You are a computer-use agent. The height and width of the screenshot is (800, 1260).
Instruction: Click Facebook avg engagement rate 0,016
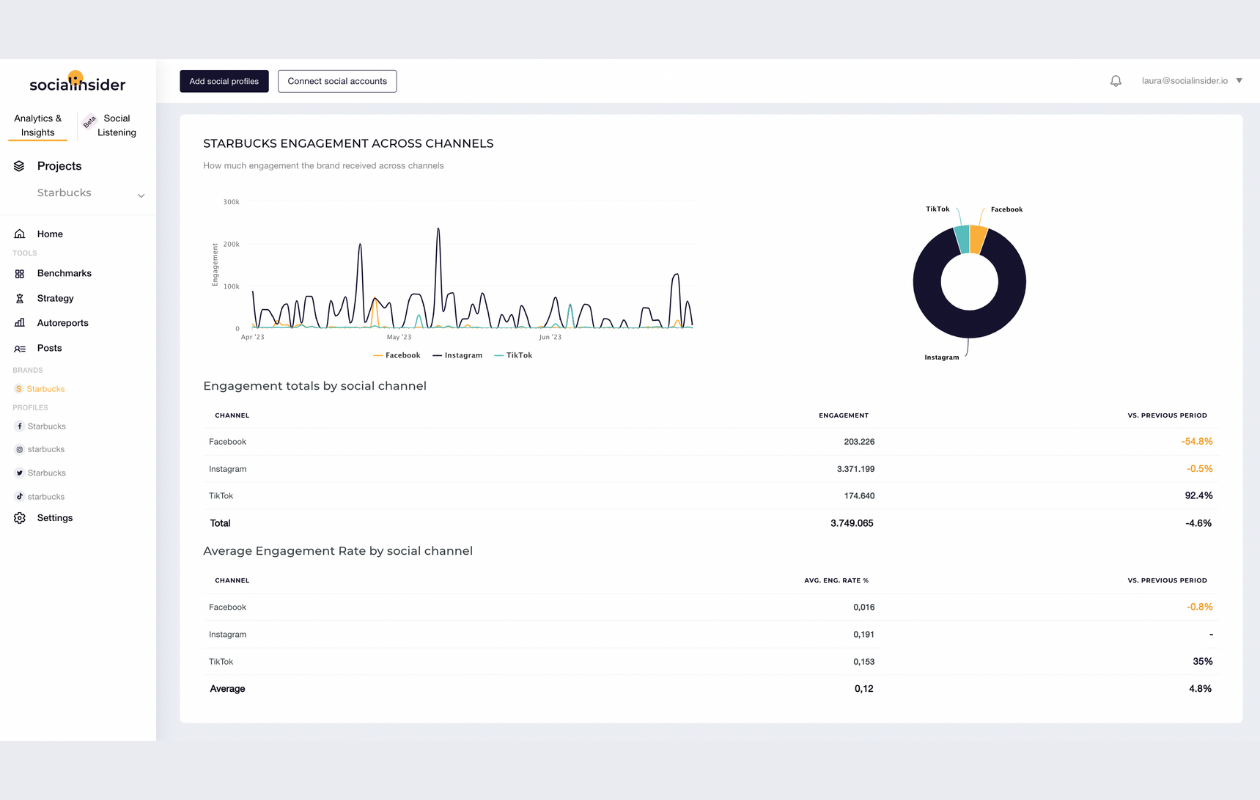(x=864, y=607)
